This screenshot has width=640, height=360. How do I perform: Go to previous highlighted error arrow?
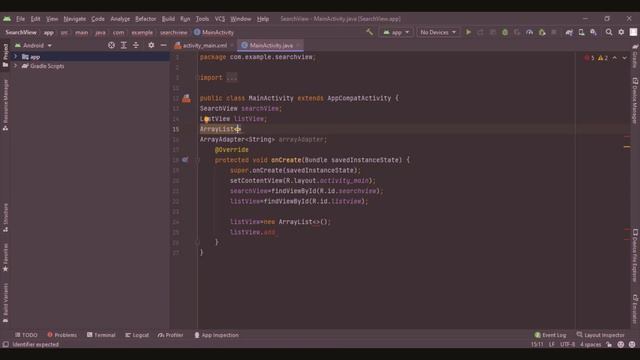click(x=615, y=58)
